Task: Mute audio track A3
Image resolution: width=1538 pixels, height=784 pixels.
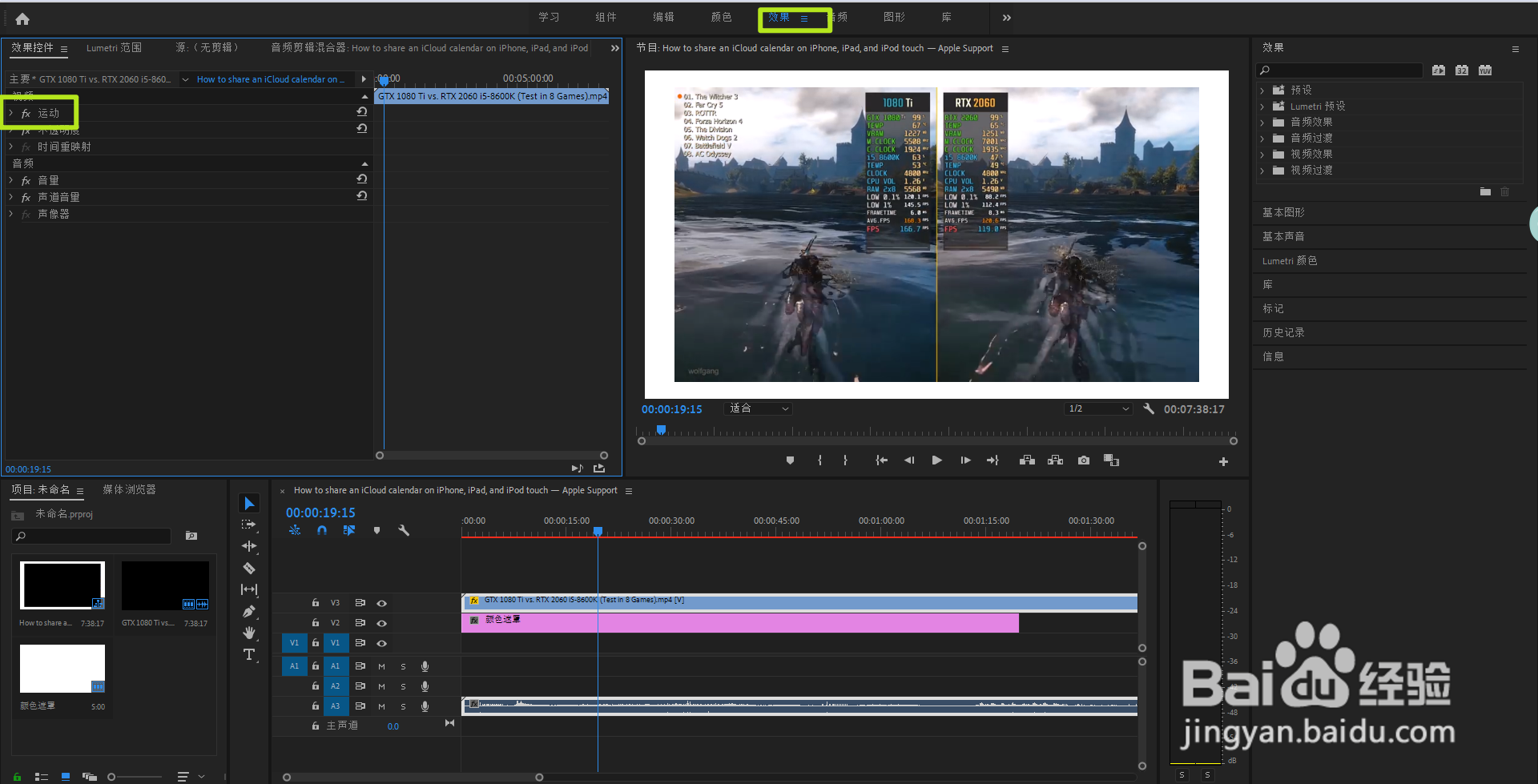Action: click(382, 706)
